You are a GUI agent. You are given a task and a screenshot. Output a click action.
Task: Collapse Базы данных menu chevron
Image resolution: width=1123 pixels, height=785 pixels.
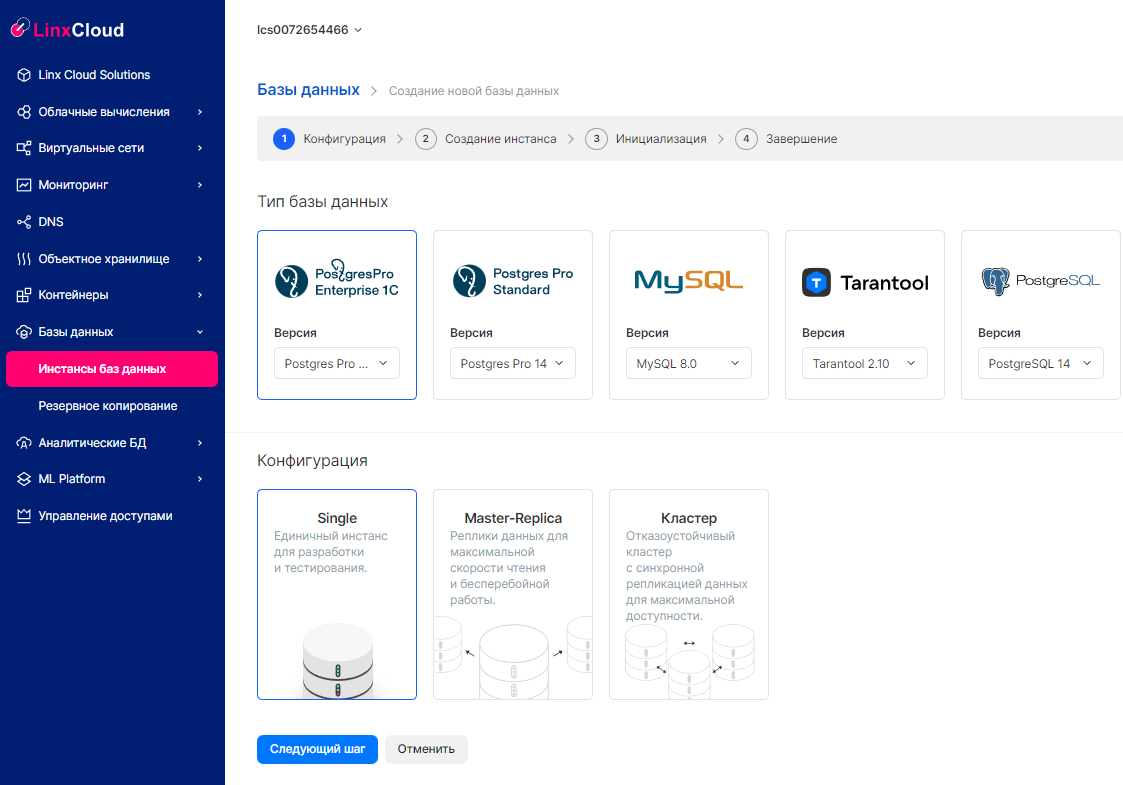pos(200,332)
